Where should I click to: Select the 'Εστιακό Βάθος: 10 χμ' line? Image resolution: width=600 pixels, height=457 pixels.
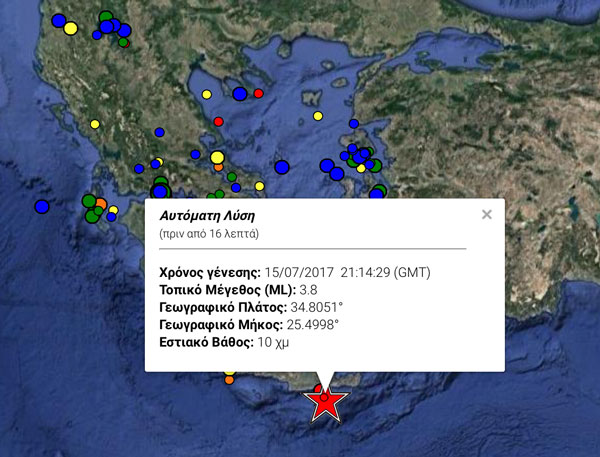point(224,342)
